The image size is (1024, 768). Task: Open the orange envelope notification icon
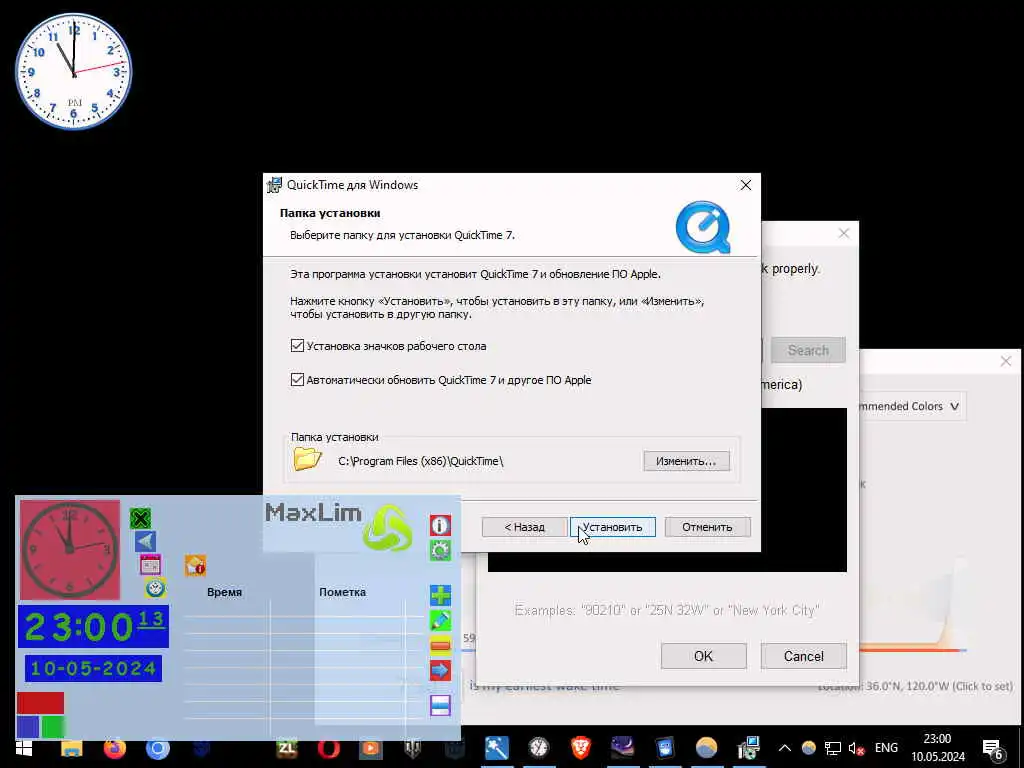(195, 566)
